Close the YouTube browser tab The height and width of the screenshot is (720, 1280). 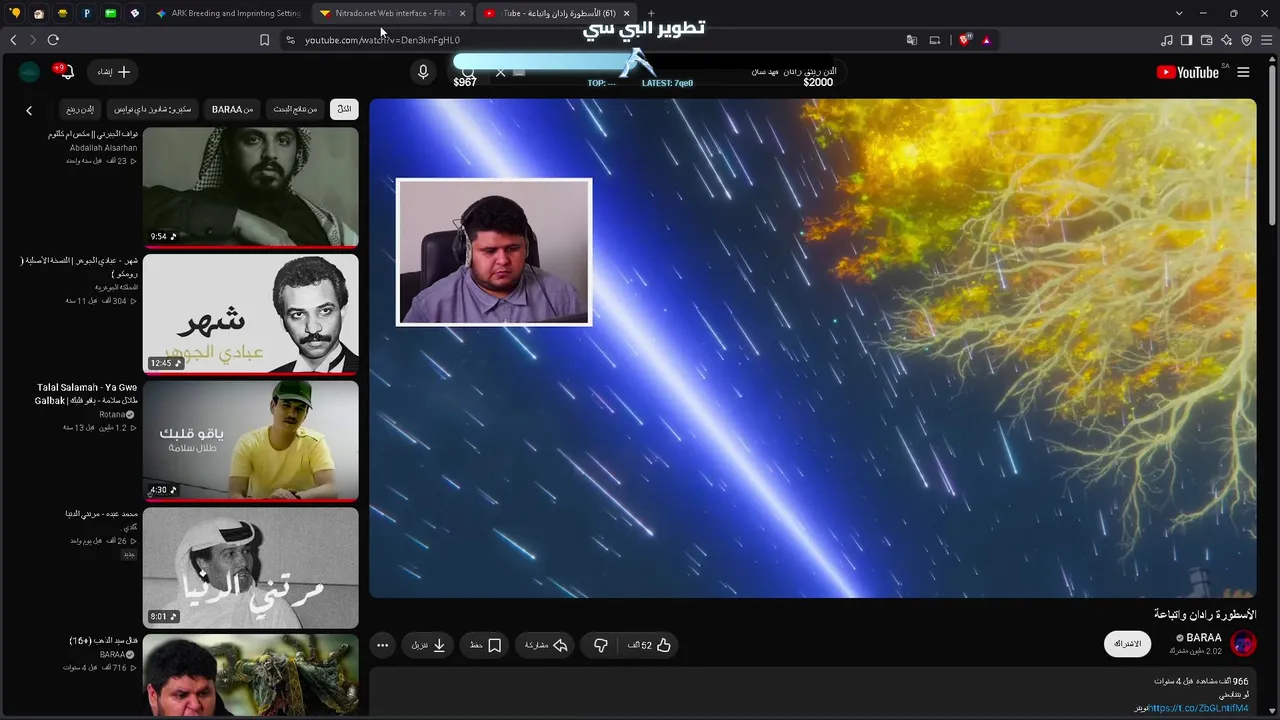[628, 13]
